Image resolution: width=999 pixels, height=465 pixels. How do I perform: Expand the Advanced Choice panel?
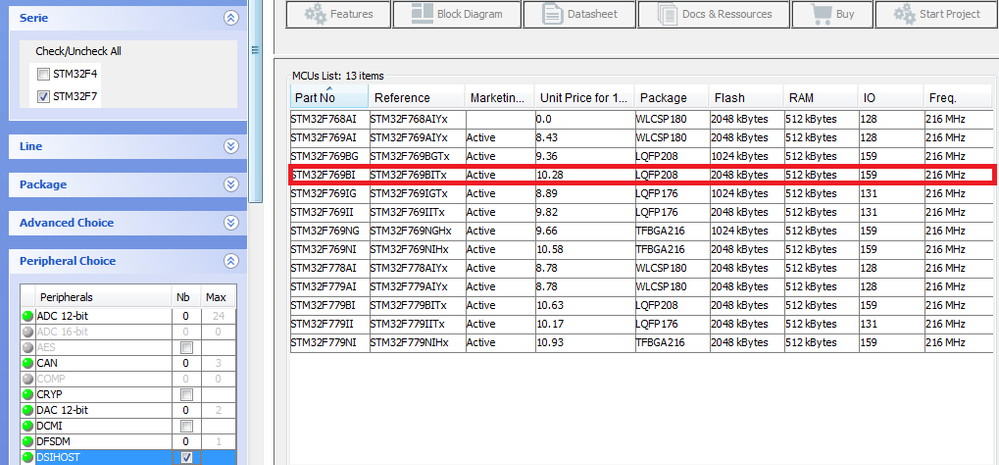(231, 223)
